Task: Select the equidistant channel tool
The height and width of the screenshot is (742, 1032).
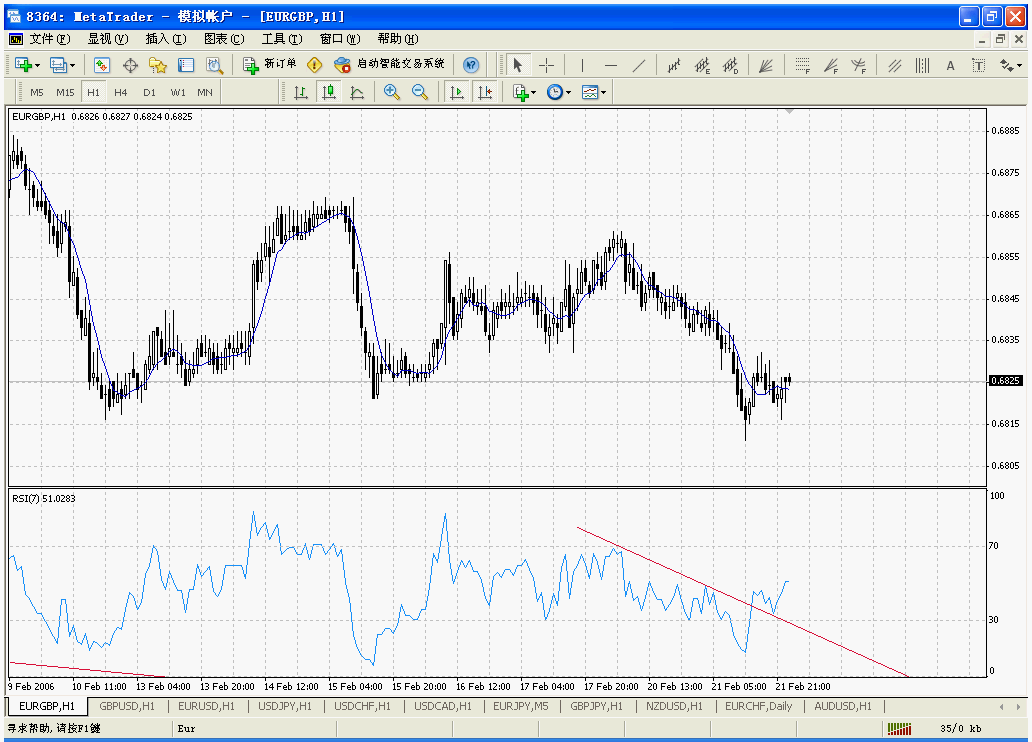Action: point(674,65)
